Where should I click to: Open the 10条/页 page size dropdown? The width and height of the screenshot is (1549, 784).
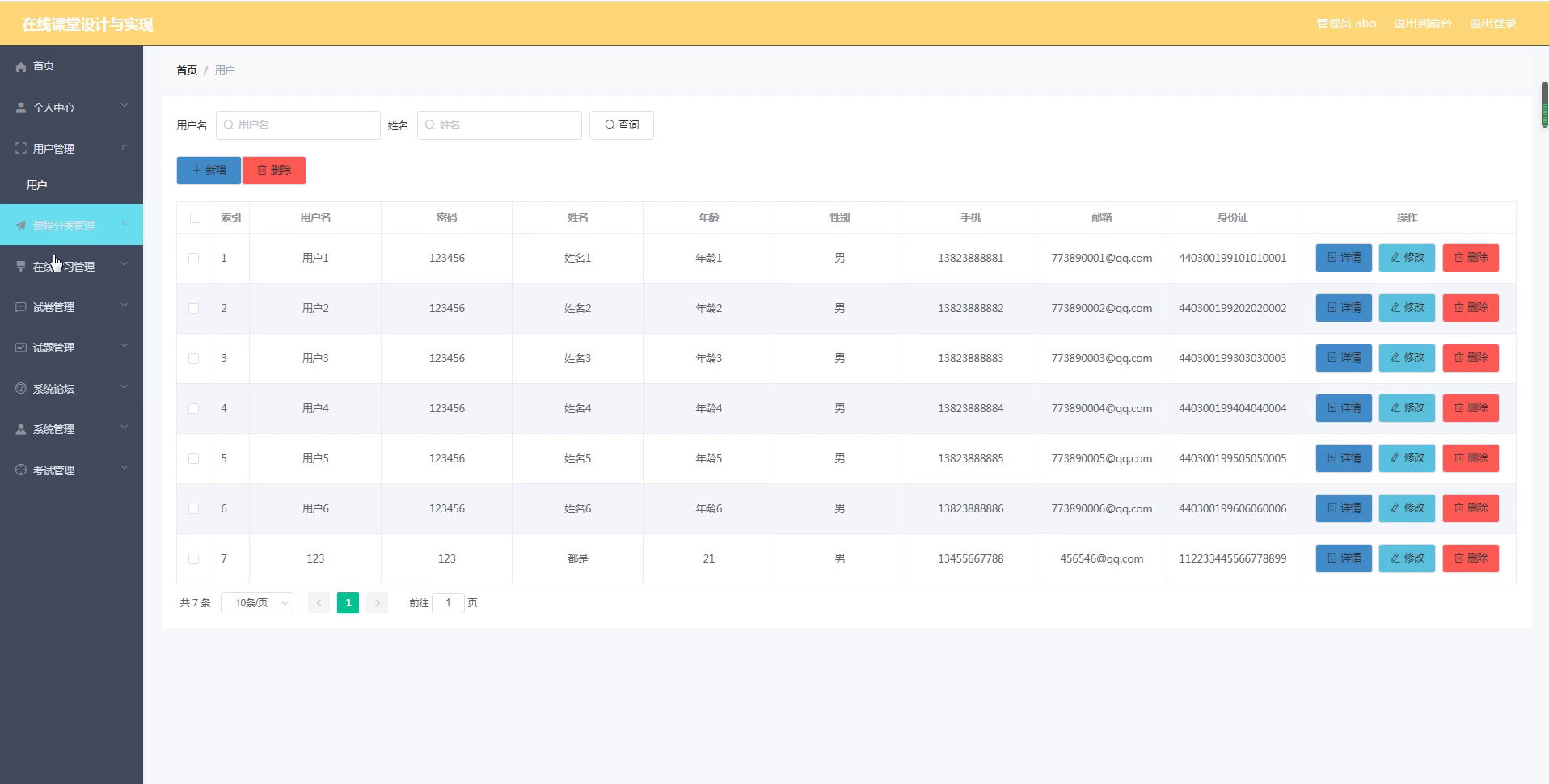click(x=257, y=603)
